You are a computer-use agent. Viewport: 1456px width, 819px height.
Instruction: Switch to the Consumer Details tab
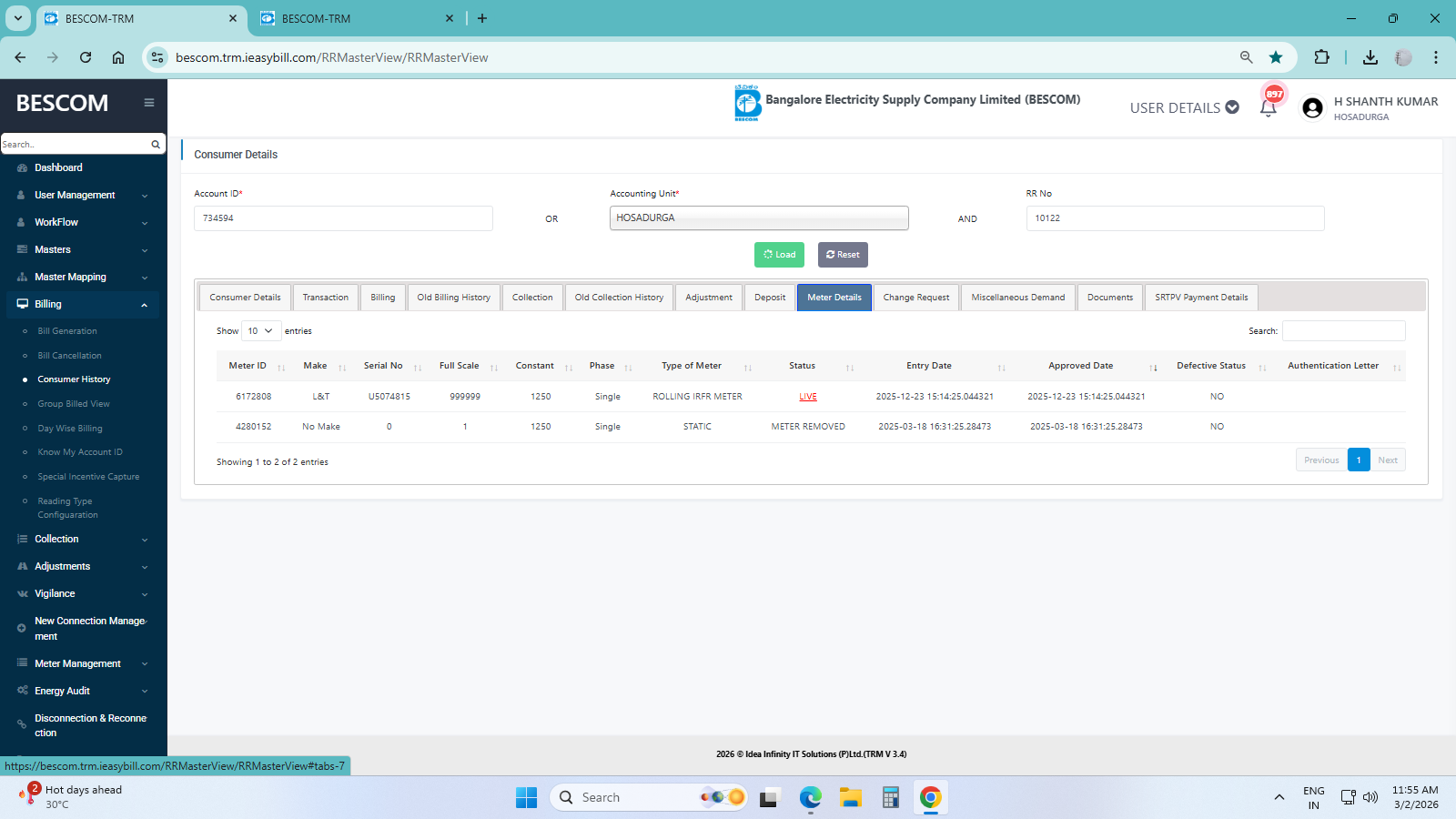point(245,298)
